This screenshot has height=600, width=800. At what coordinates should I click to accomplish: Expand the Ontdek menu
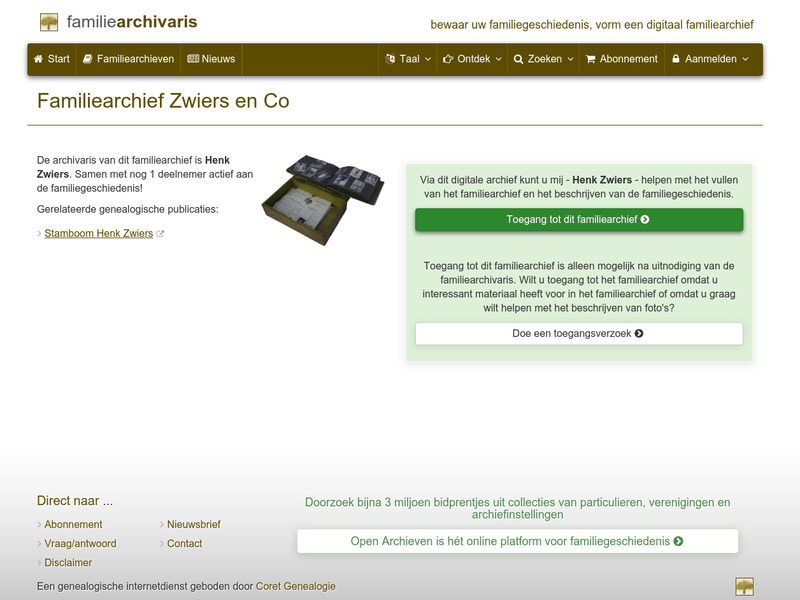[470, 59]
